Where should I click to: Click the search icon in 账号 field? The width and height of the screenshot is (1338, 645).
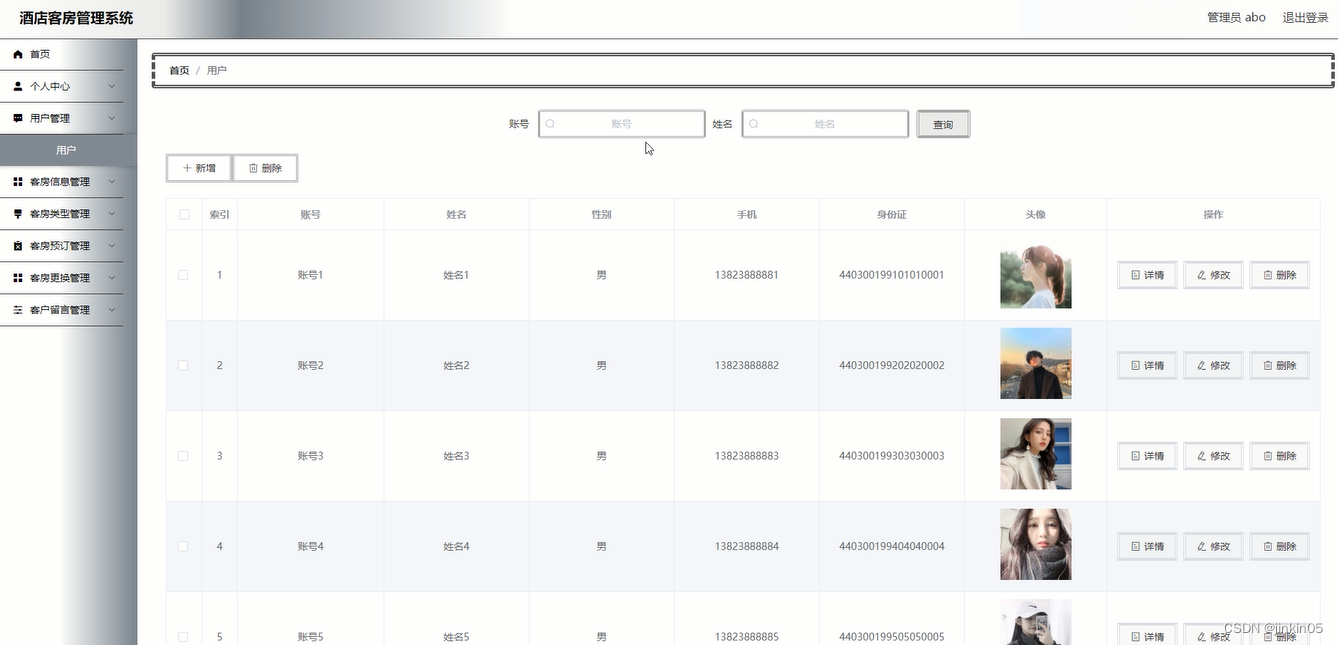pos(550,124)
